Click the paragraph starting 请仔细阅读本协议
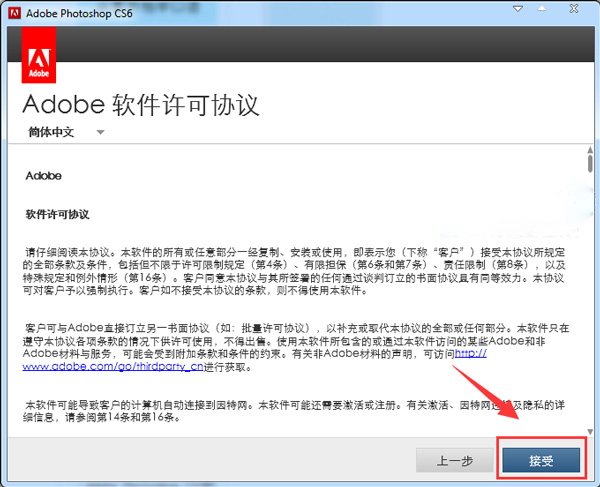This screenshot has width=600, height=487. pyautogui.click(x=294, y=271)
